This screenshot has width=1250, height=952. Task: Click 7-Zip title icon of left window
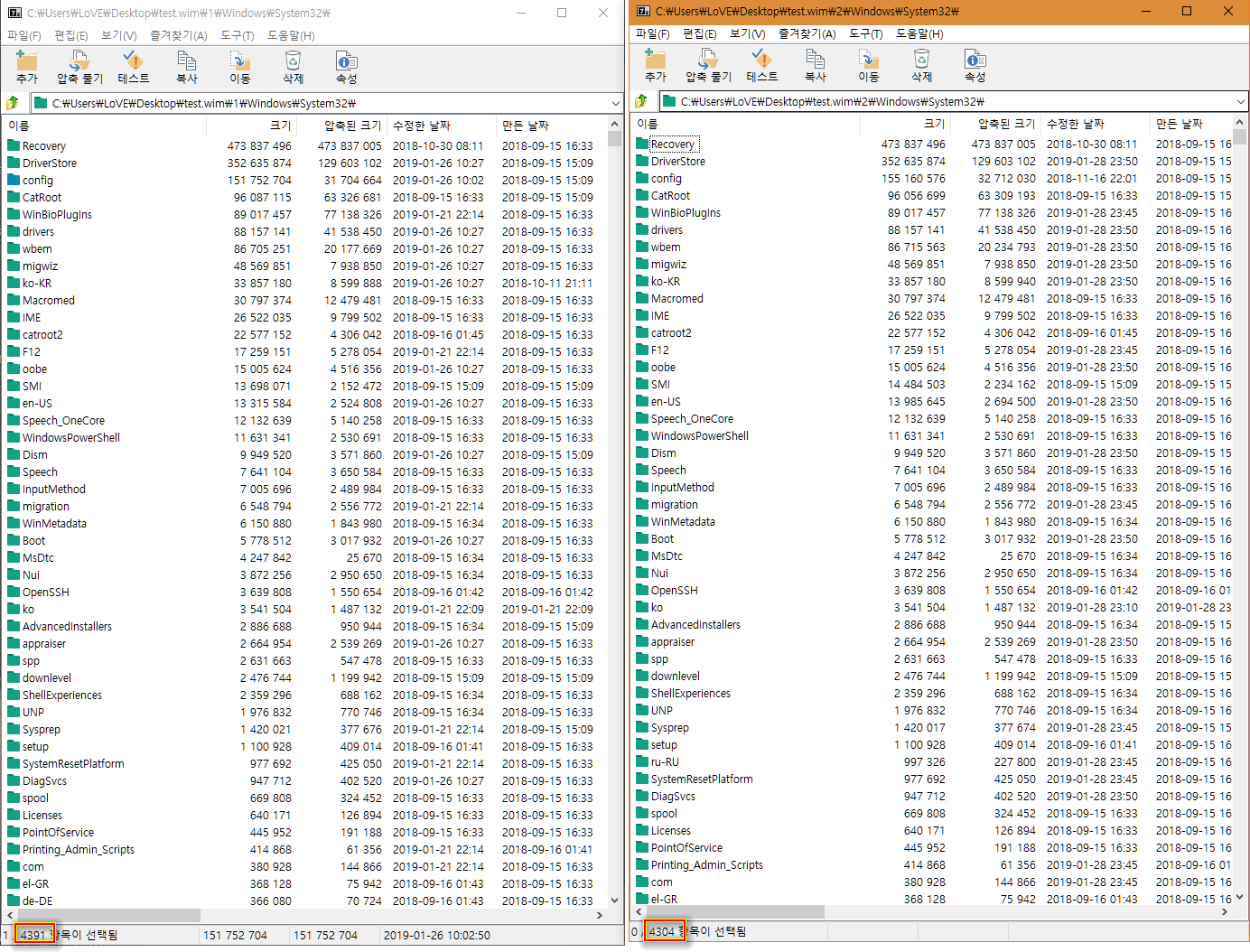tap(14, 13)
